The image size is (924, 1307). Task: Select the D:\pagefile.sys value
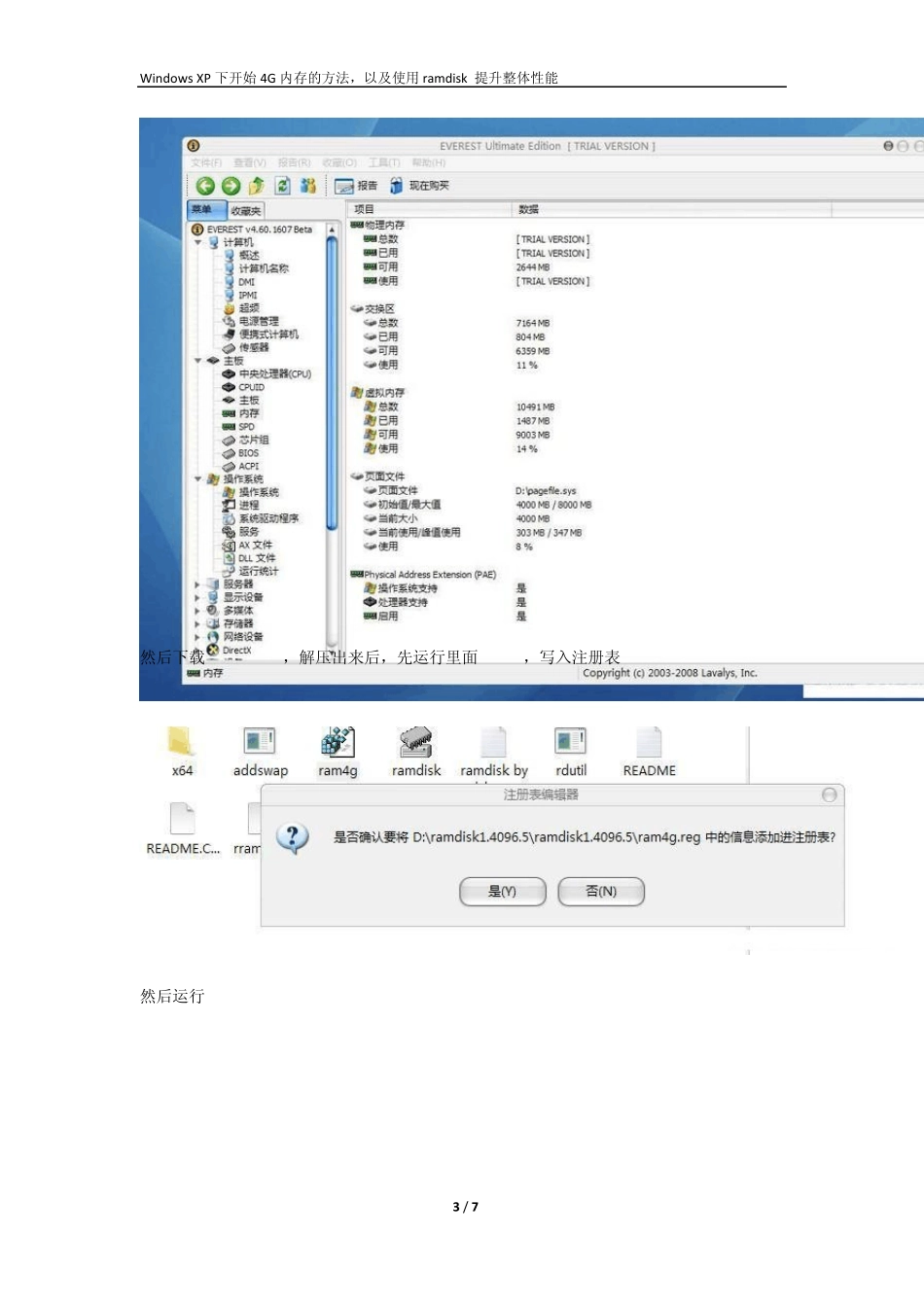coord(546,491)
